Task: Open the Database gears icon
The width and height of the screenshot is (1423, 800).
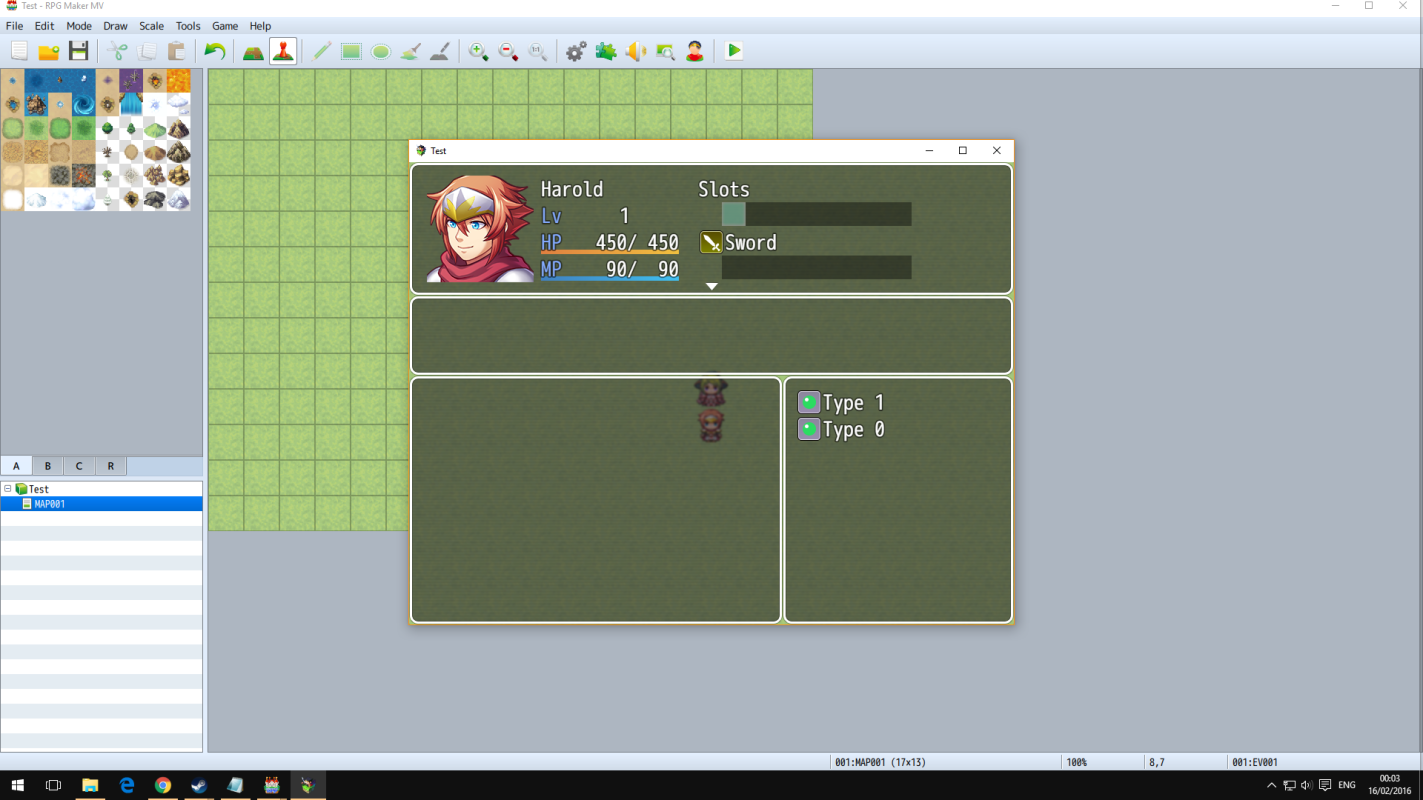Action: point(576,51)
